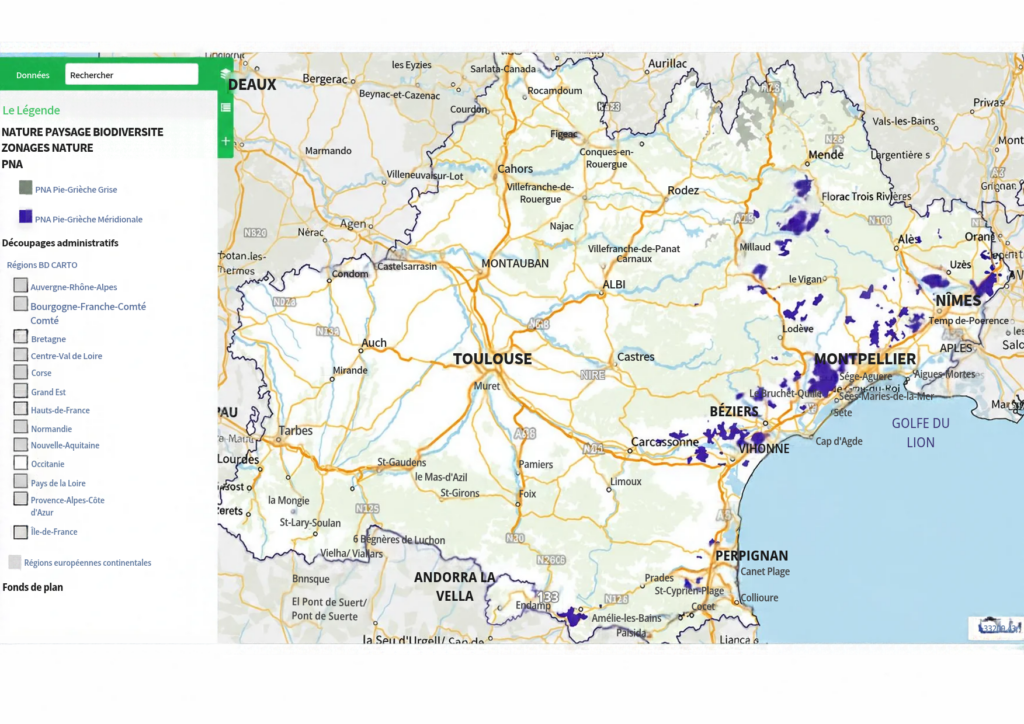Click the Rechercher search field
The width and height of the screenshot is (1024, 724).
click(x=132, y=74)
